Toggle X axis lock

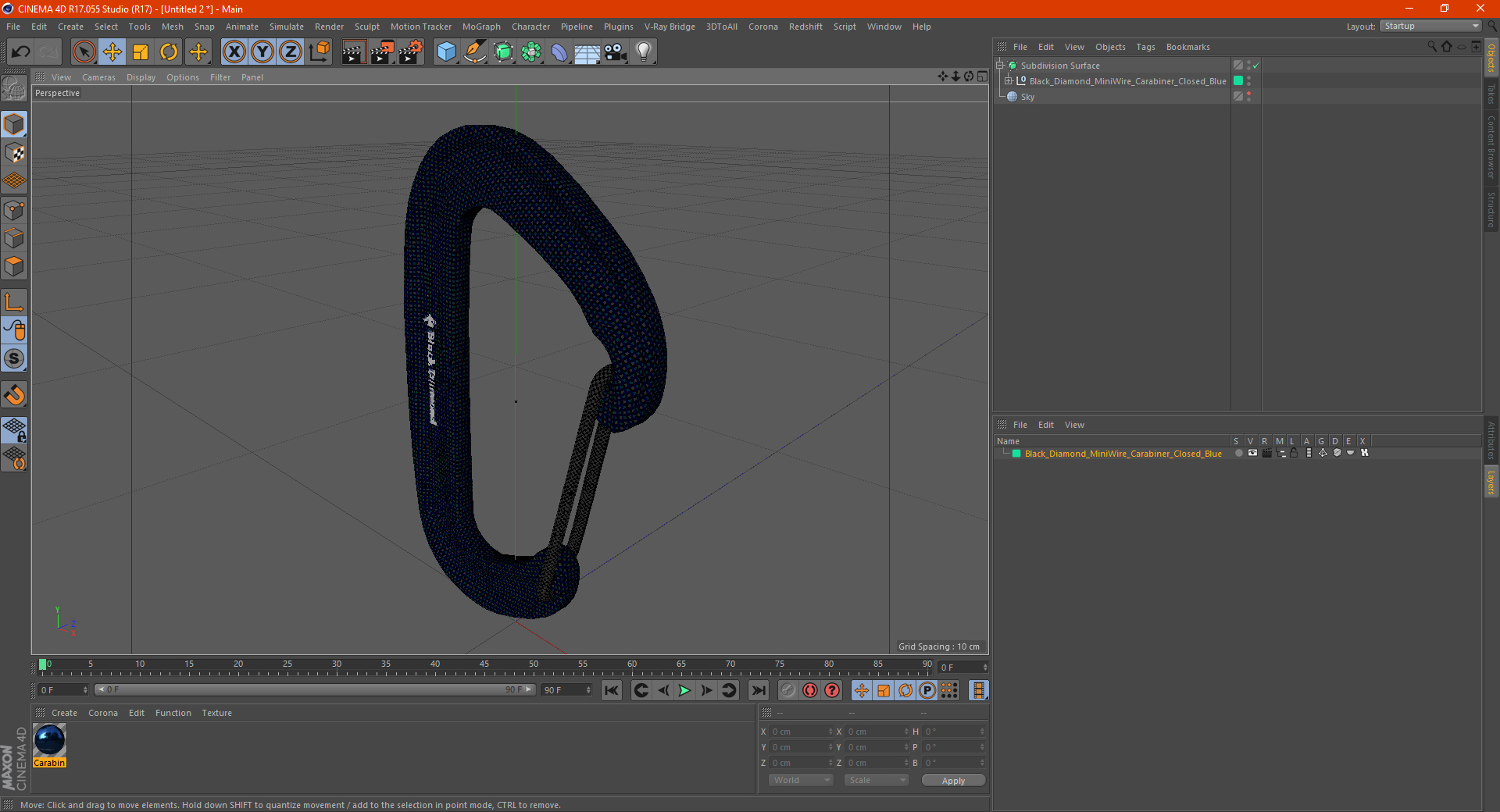(234, 52)
